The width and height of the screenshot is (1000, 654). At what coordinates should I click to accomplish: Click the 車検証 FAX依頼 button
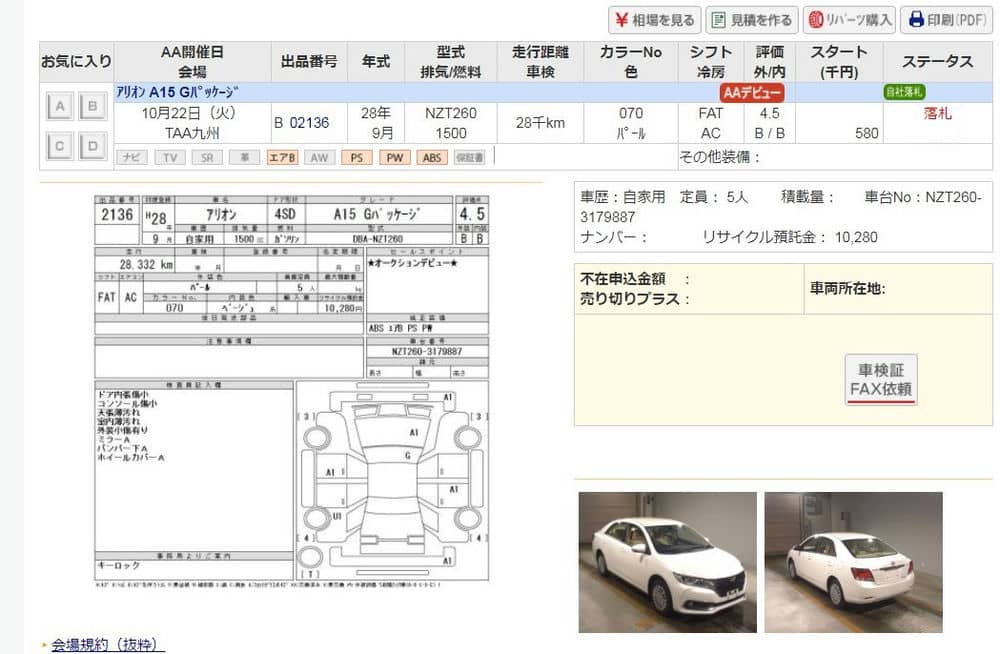click(880, 380)
